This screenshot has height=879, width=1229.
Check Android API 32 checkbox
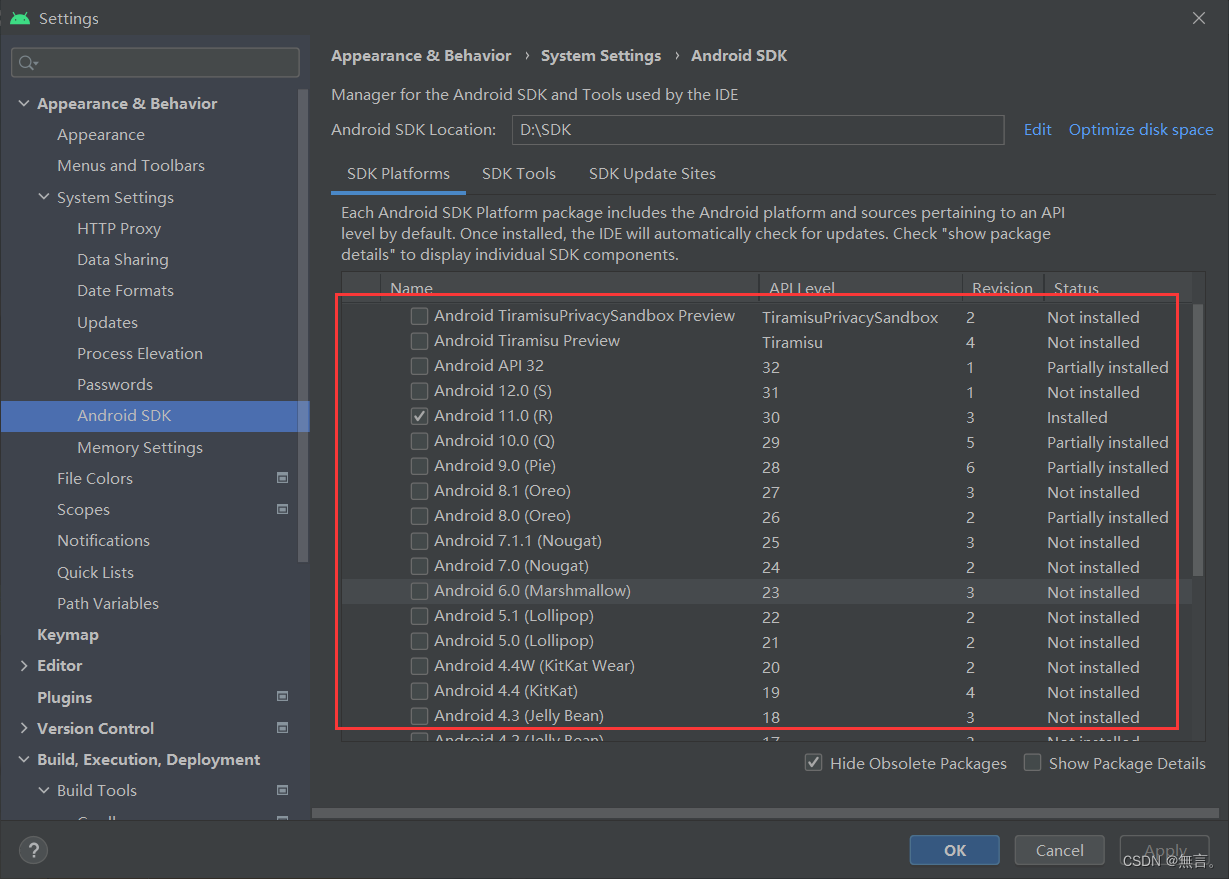[420, 366]
